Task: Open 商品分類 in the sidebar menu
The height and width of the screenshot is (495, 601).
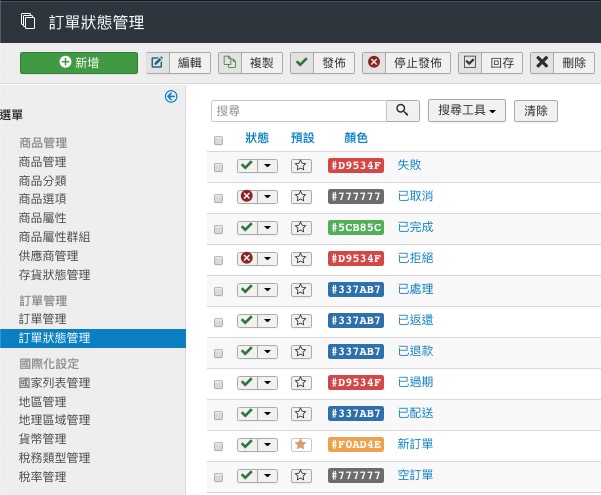Action: point(42,181)
